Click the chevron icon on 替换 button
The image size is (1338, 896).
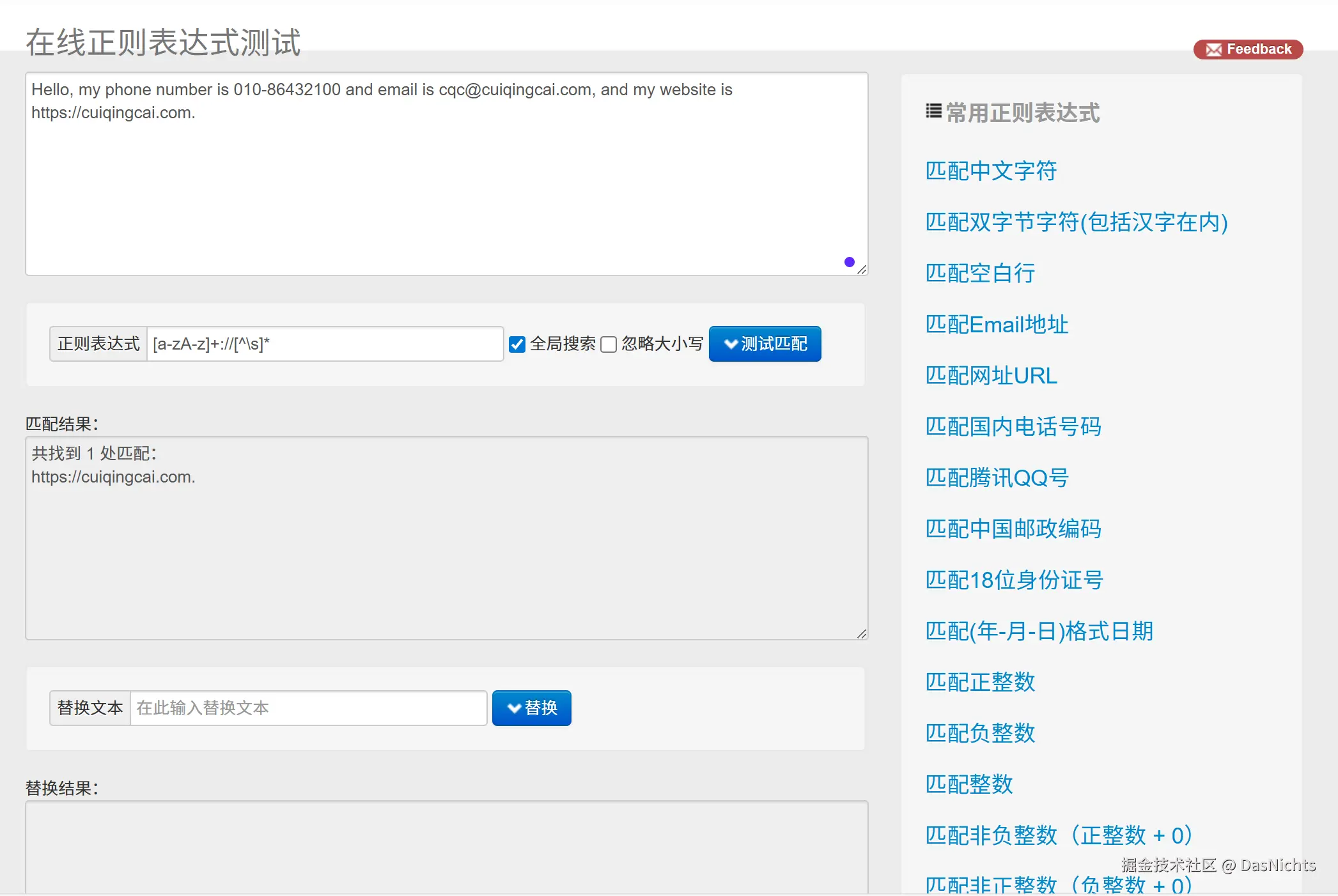tap(513, 708)
